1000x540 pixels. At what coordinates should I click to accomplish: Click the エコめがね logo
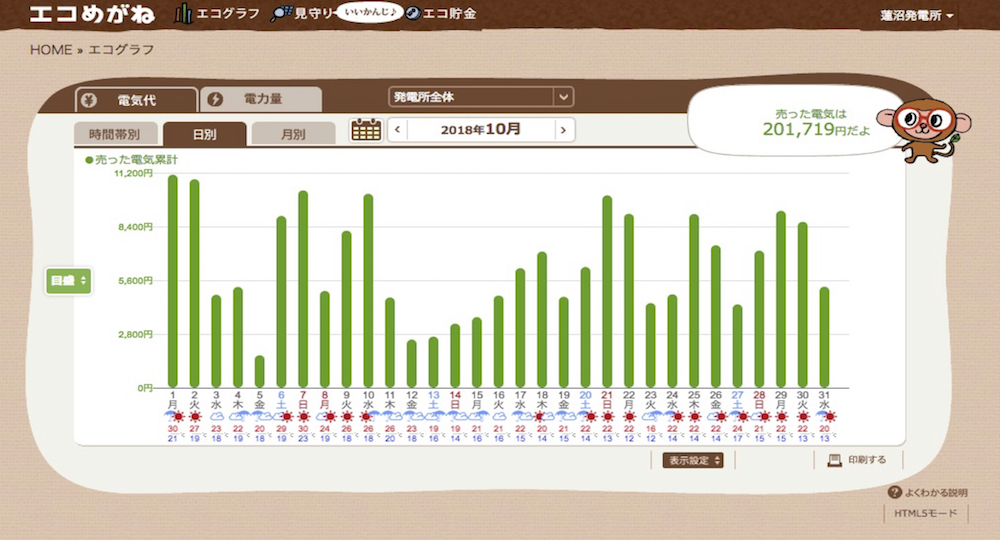click(x=92, y=13)
